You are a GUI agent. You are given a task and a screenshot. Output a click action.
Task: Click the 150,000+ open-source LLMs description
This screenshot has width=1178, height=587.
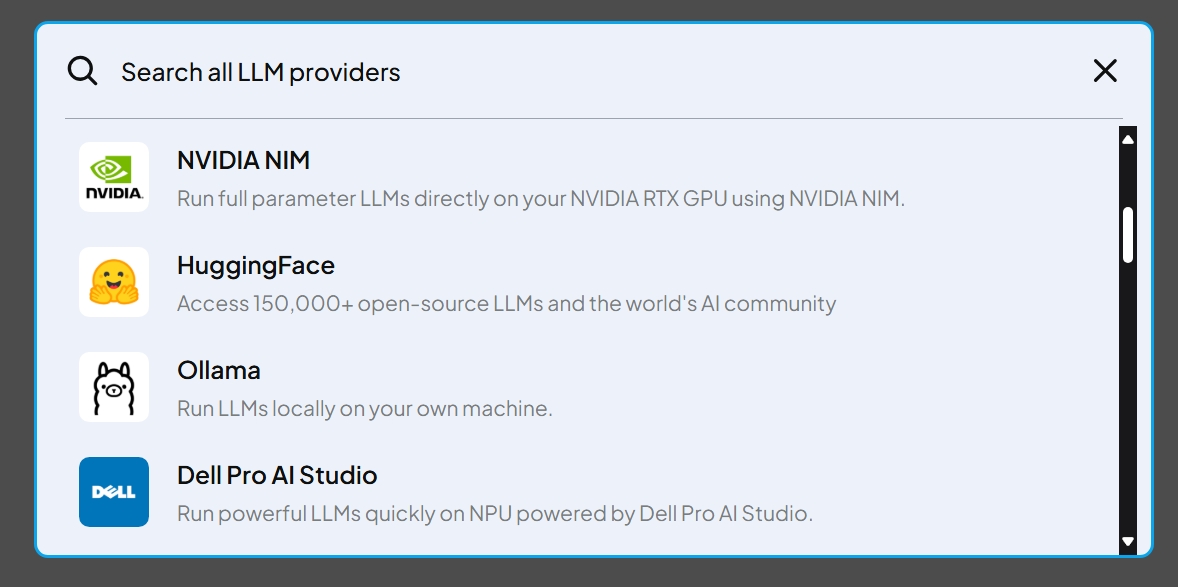[x=506, y=303]
